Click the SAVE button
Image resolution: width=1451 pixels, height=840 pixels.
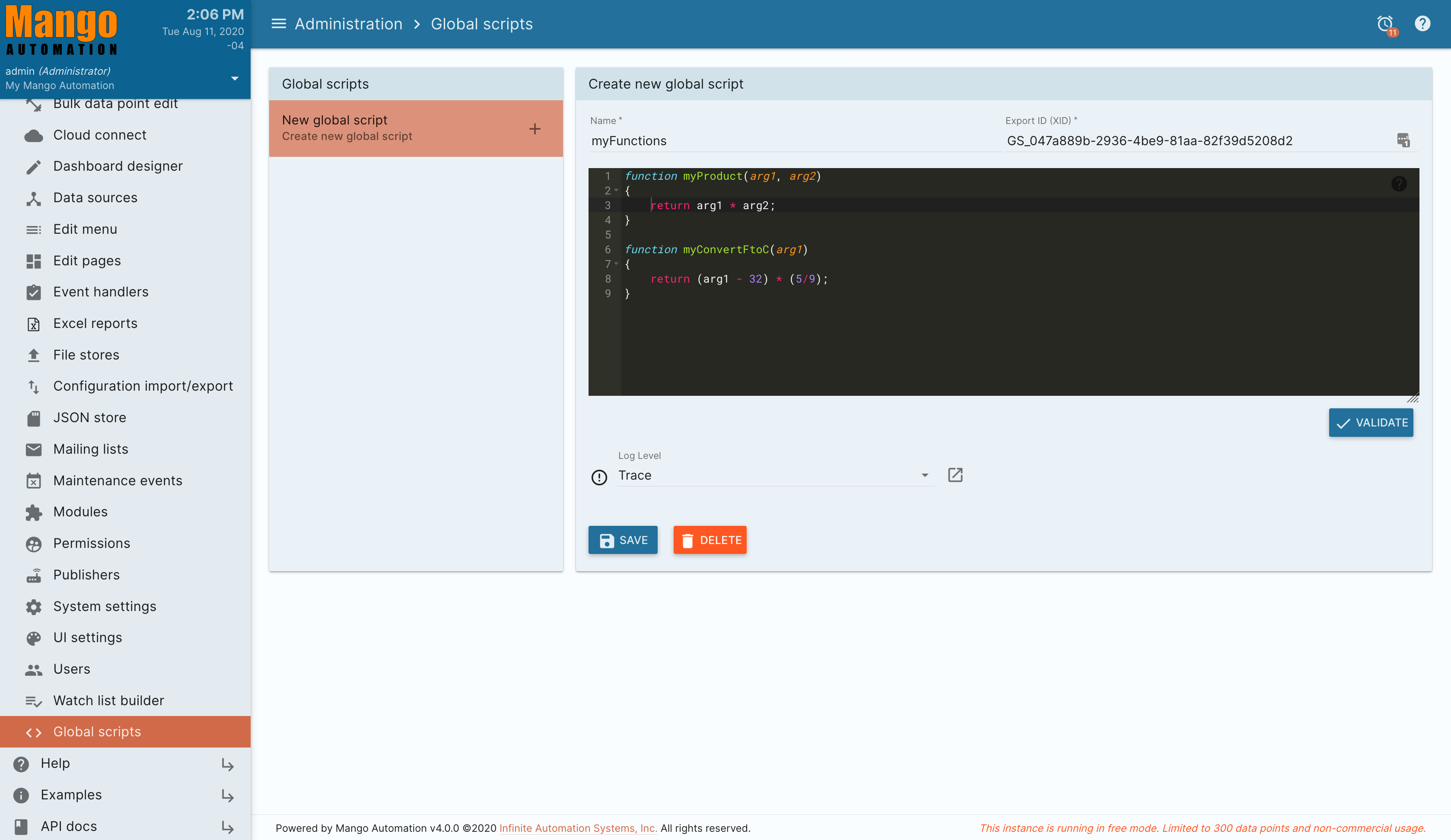pos(622,540)
